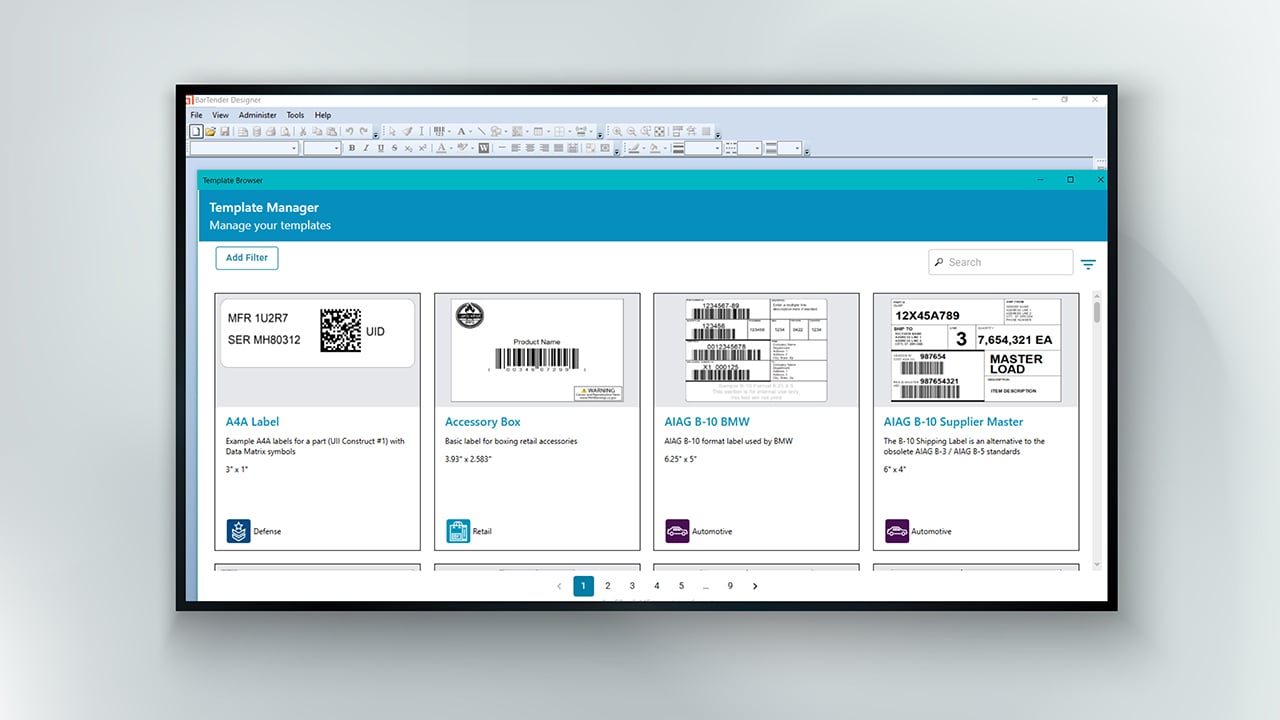The image size is (1280, 720).
Task: Open the File menu
Action: [x=197, y=115]
